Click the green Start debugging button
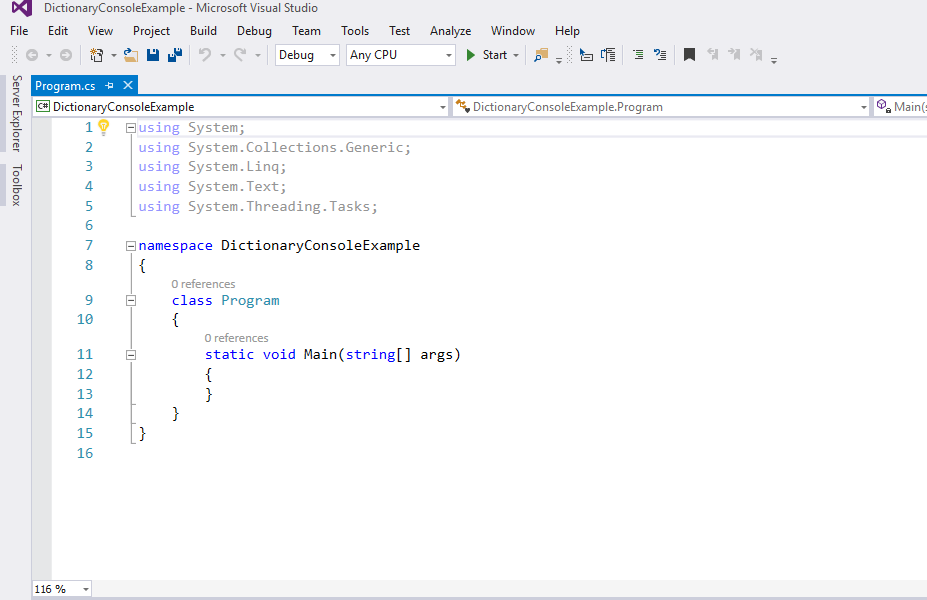The width and height of the screenshot is (927, 600). tap(470, 55)
